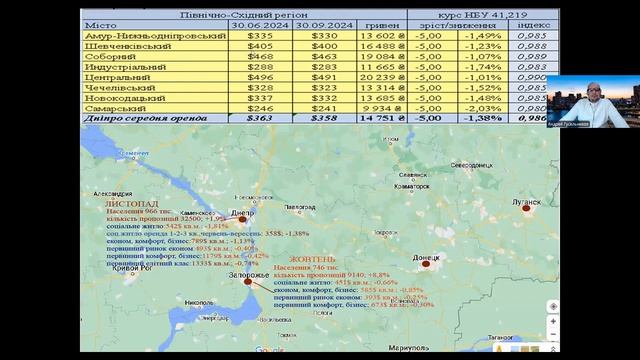Viewport: 640px width, 360px height.
Task: Select the 'Соборний' row label
Action: pyautogui.click(x=155, y=57)
